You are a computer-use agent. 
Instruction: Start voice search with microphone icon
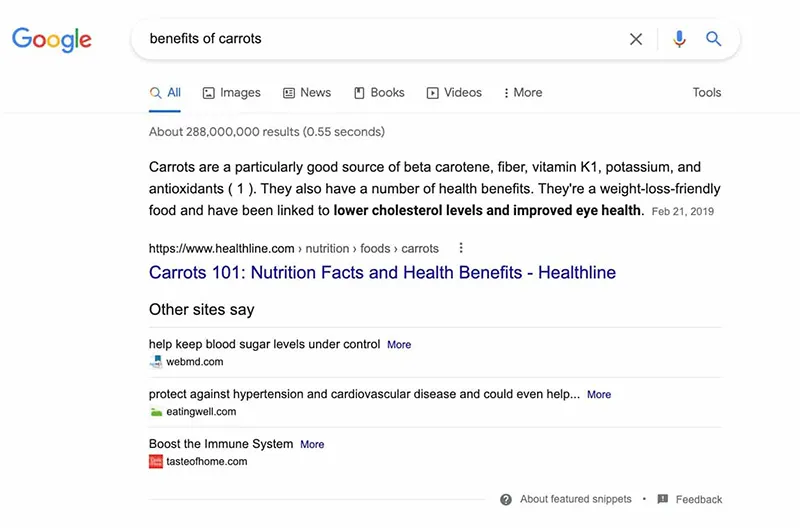(680, 39)
